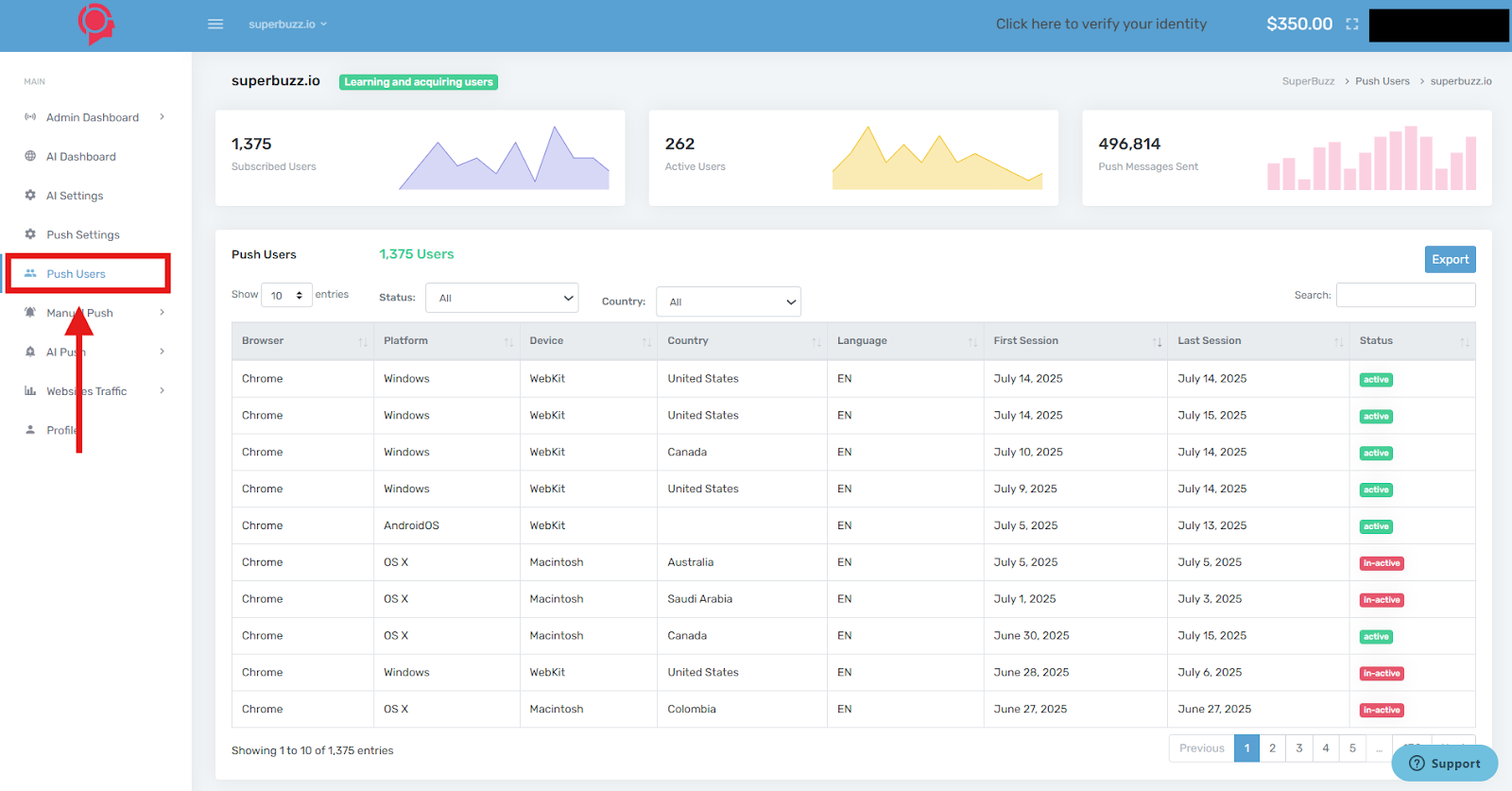1512x791 pixels.
Task: Sort table by Device column
Action: 588,341
